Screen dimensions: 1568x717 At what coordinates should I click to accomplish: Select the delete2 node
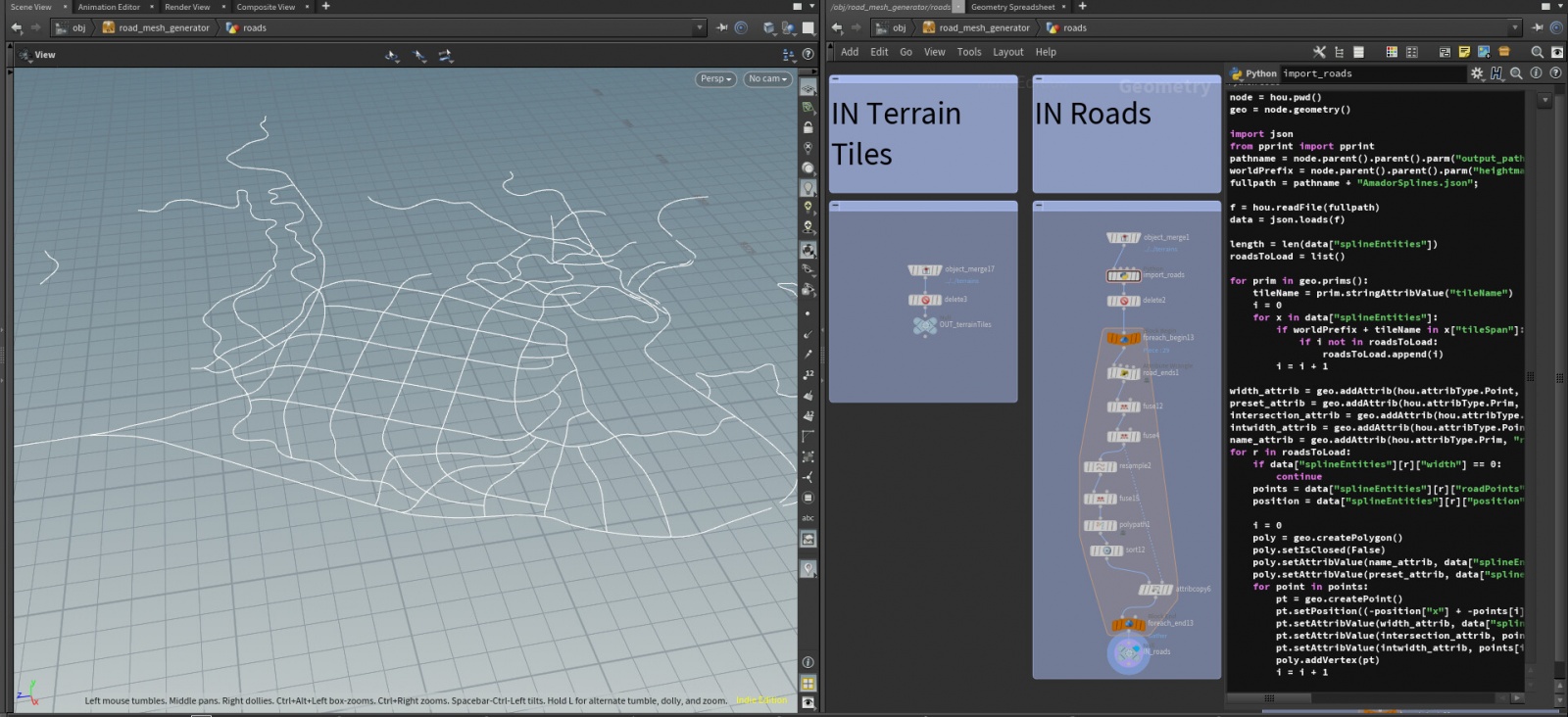pyautogui.click(x=1124, y=301)
